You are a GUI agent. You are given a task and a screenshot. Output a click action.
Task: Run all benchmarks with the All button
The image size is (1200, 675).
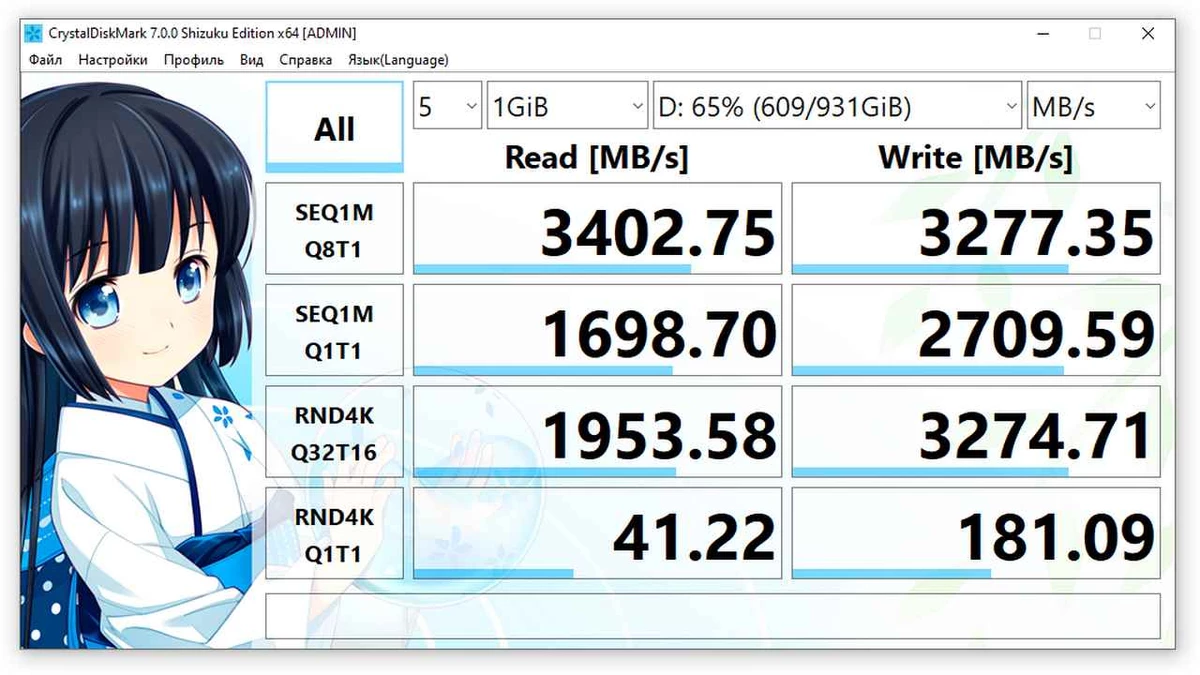tap(334, 127)
